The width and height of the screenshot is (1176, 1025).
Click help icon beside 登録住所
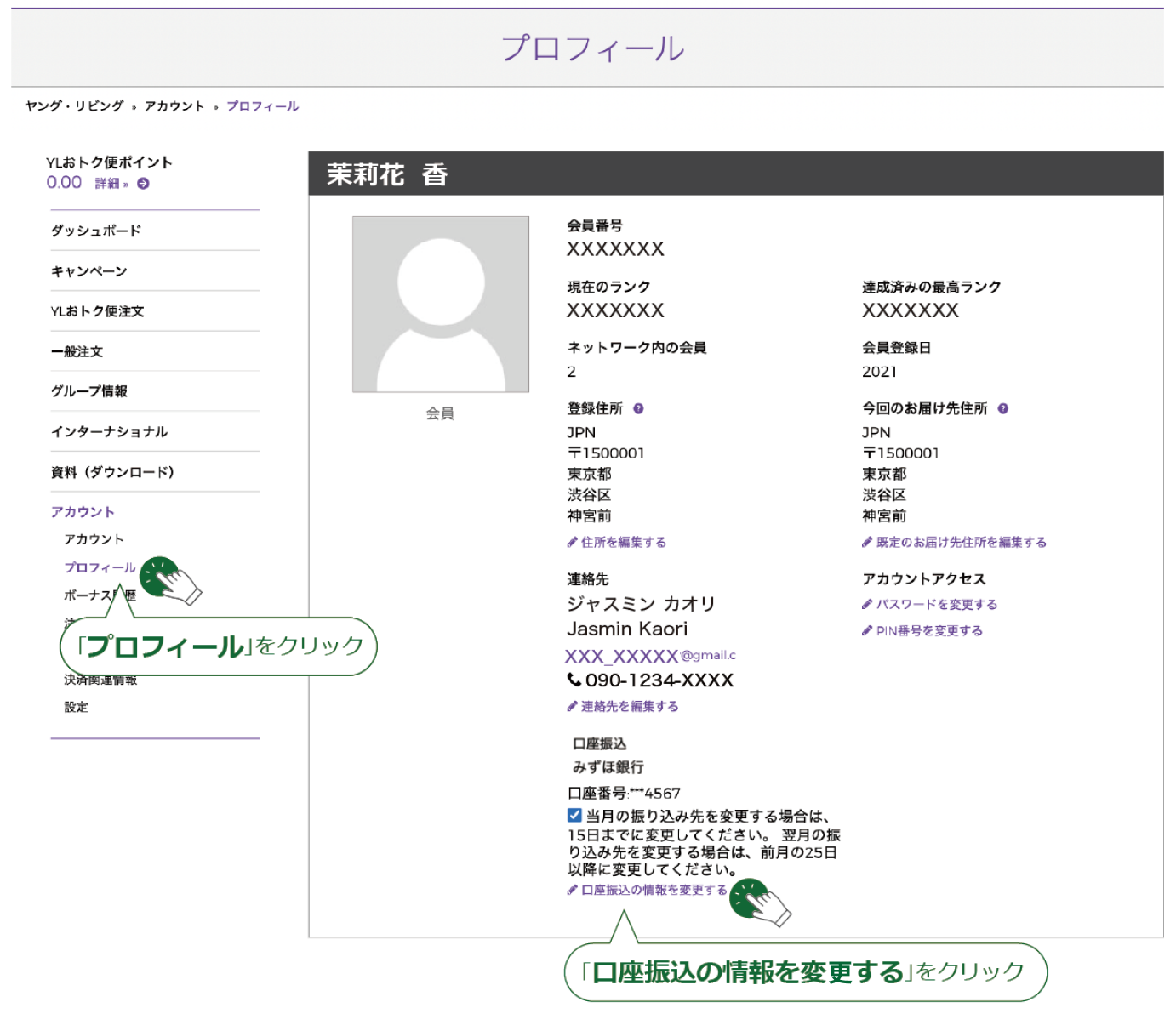coord(638,408)
